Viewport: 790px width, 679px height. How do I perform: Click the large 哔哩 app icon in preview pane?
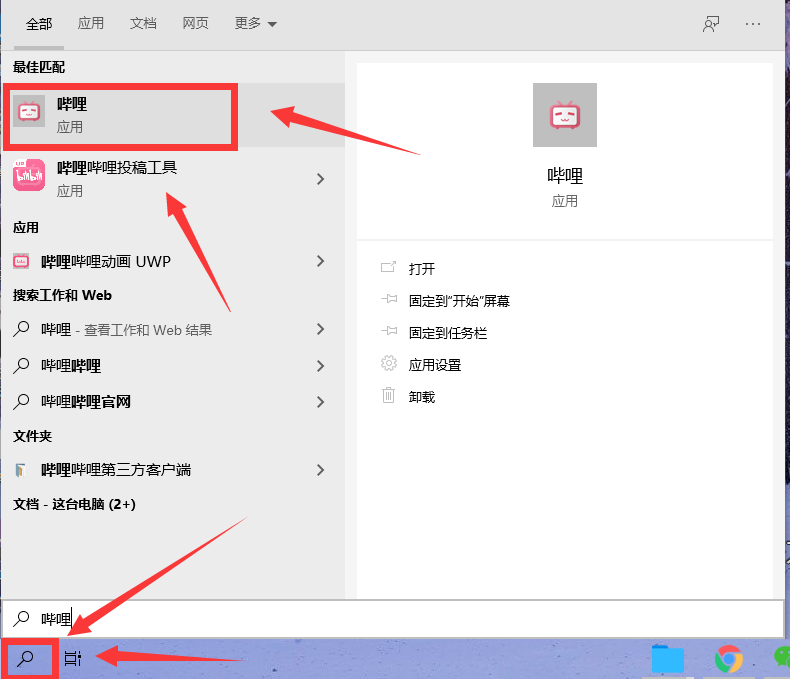565,115
